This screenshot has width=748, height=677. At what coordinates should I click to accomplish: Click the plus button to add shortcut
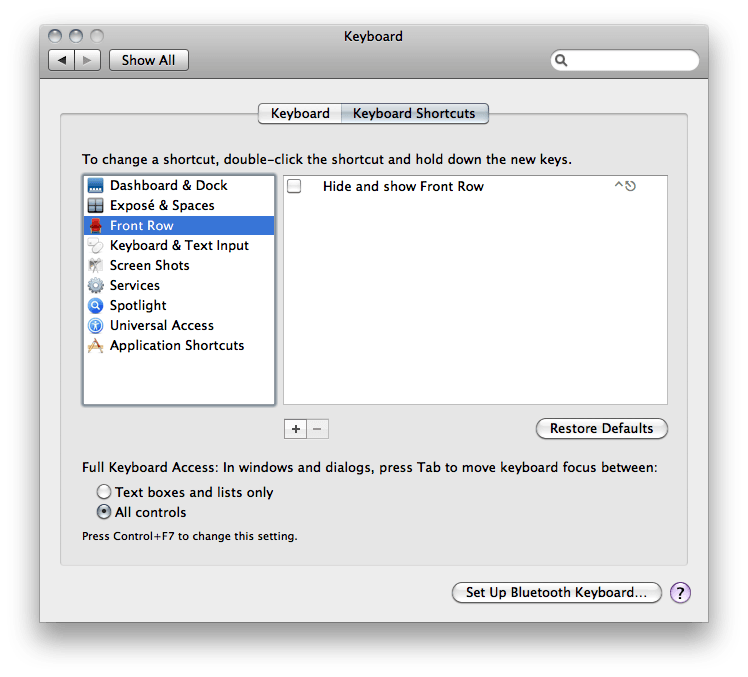click(295, 429)
